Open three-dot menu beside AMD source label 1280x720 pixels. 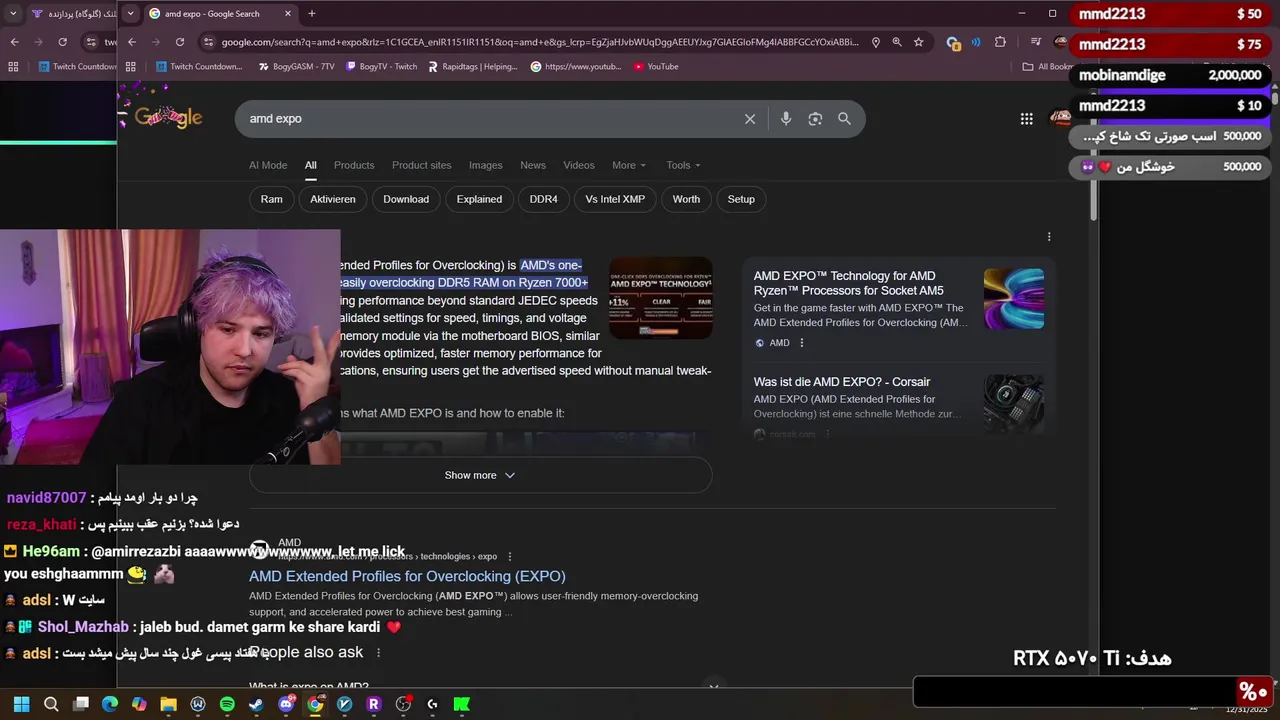[801, 343]
